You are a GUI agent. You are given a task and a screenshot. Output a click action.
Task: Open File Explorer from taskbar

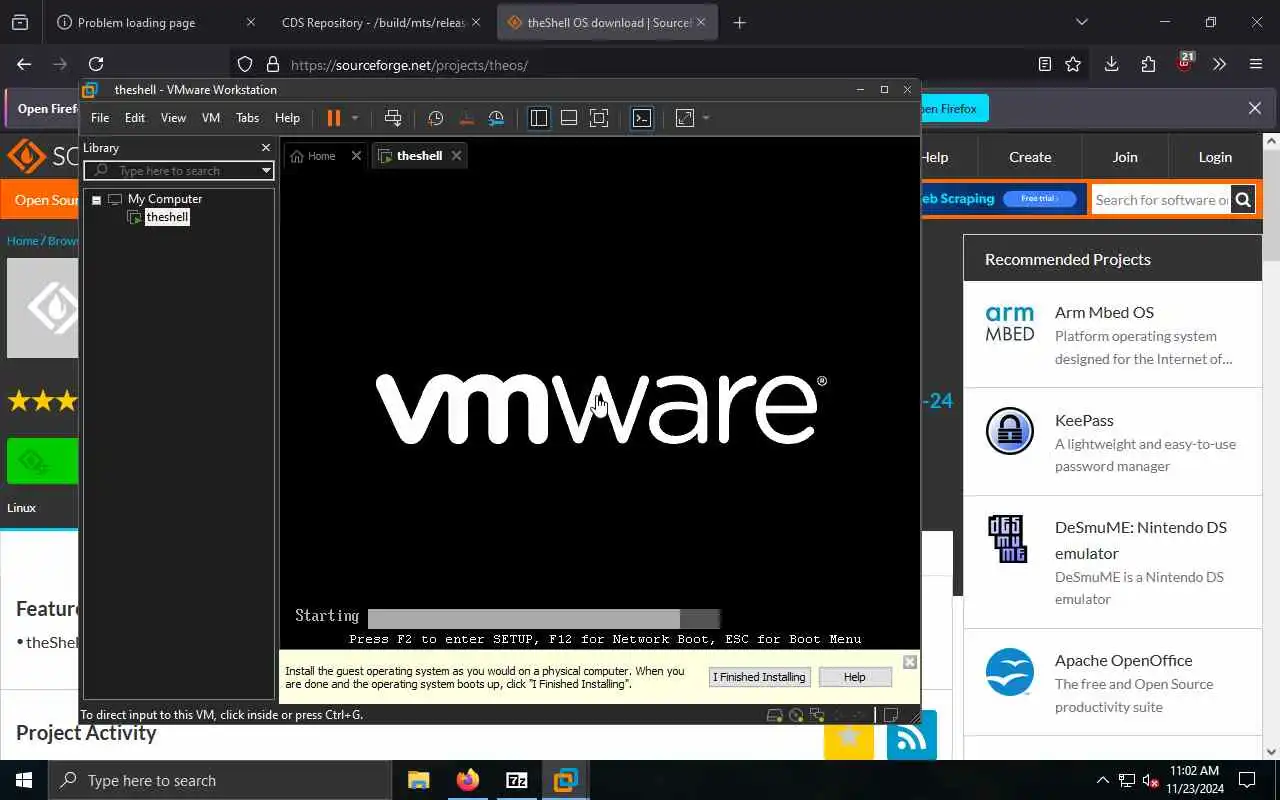418,780
